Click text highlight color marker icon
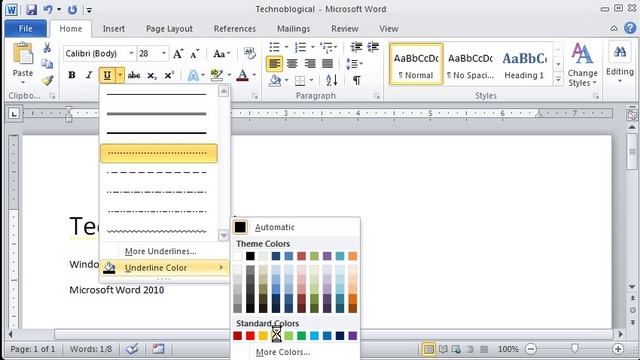This screenshot has width=640, height=360. 216,75
